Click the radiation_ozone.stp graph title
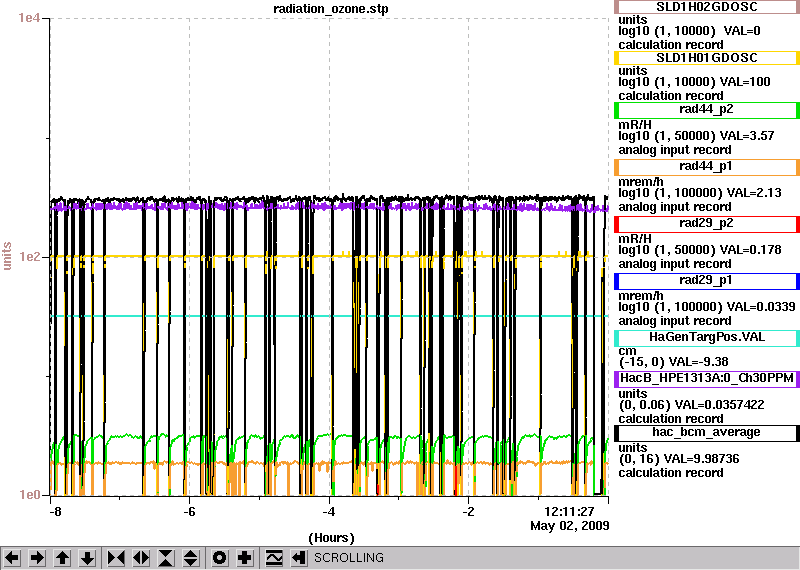Viewport: 800px width, 570px height. [x=331, y=9]
